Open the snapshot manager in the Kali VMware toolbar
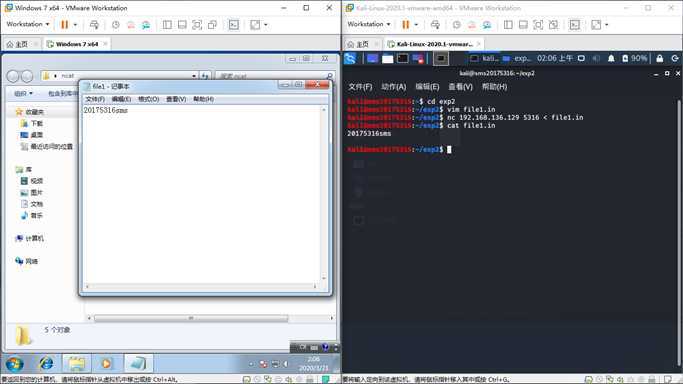This screenshot has height=384, width=683. [x=487, y=25]
